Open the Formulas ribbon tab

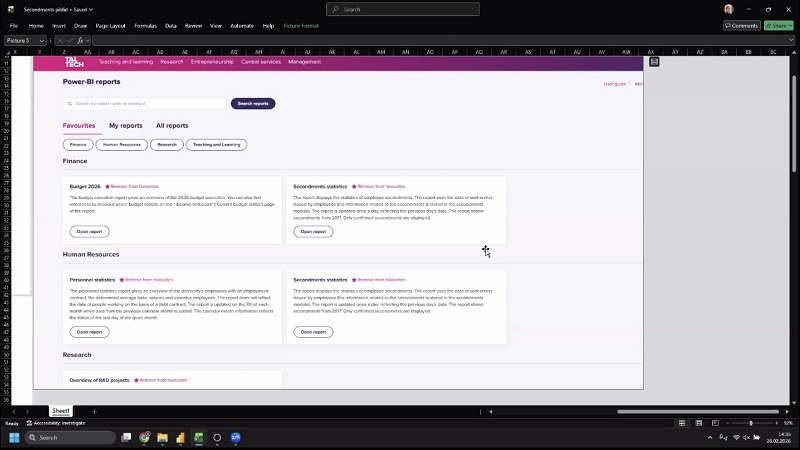click(145, 25)
